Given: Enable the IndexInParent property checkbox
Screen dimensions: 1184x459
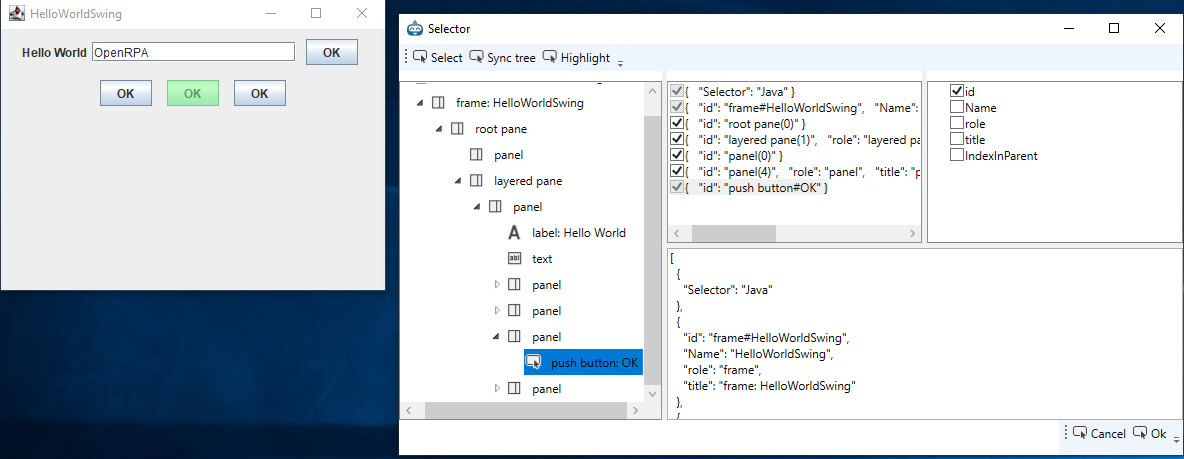Looking at the screenshot, I should [x=957, y=156].
